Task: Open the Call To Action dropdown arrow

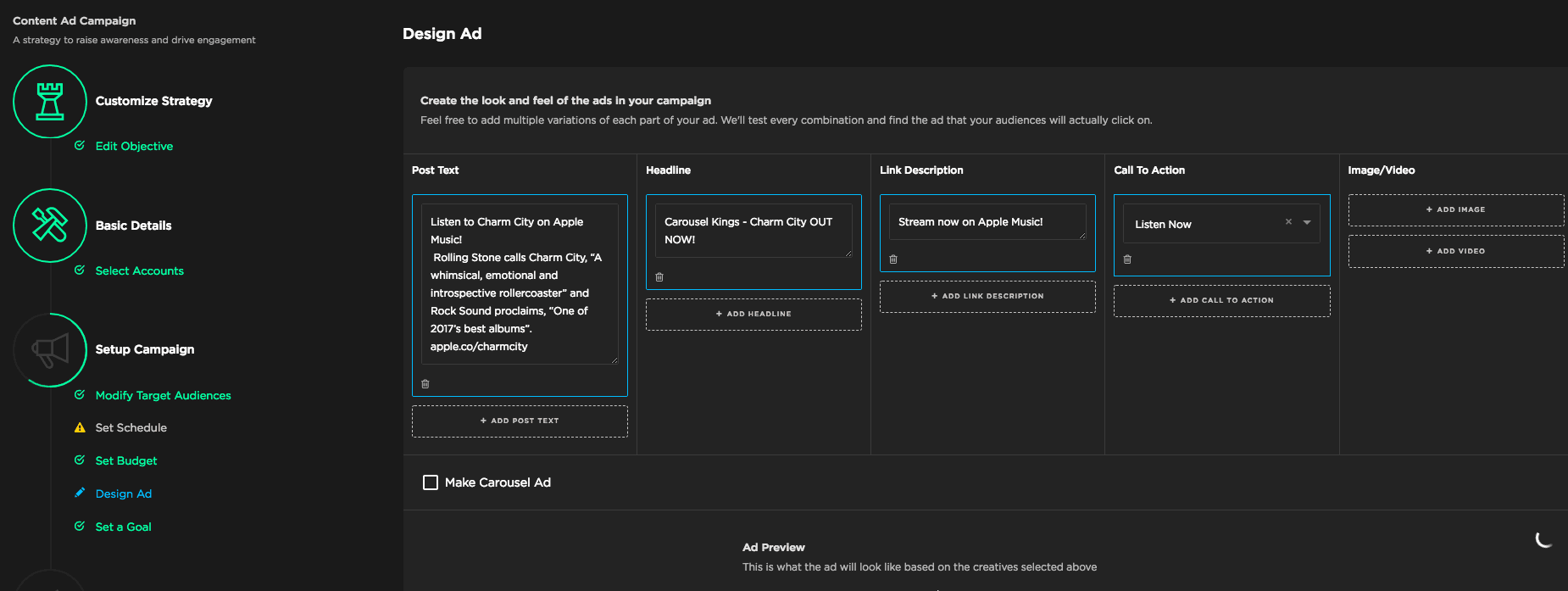Action: [1307, 222]
